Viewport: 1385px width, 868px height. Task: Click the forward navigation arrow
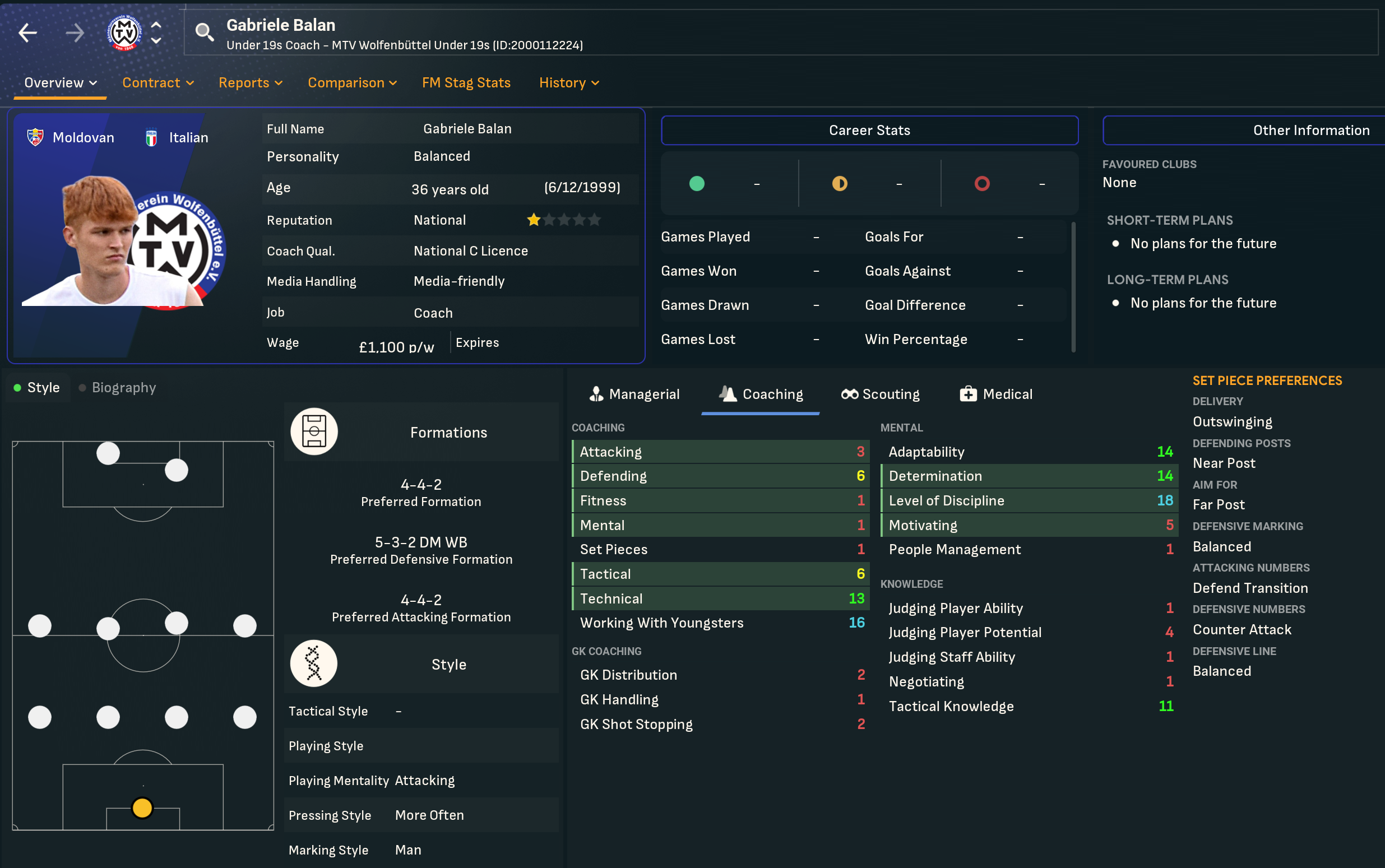tap(75, 33)
